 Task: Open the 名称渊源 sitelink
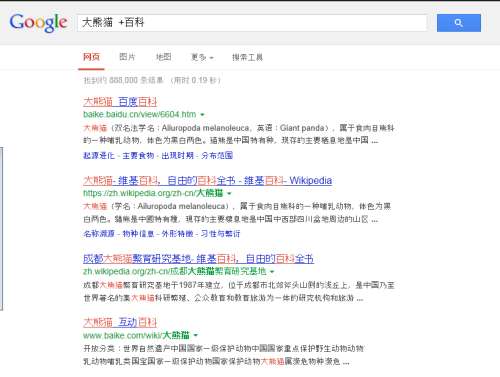click(99, 234)
